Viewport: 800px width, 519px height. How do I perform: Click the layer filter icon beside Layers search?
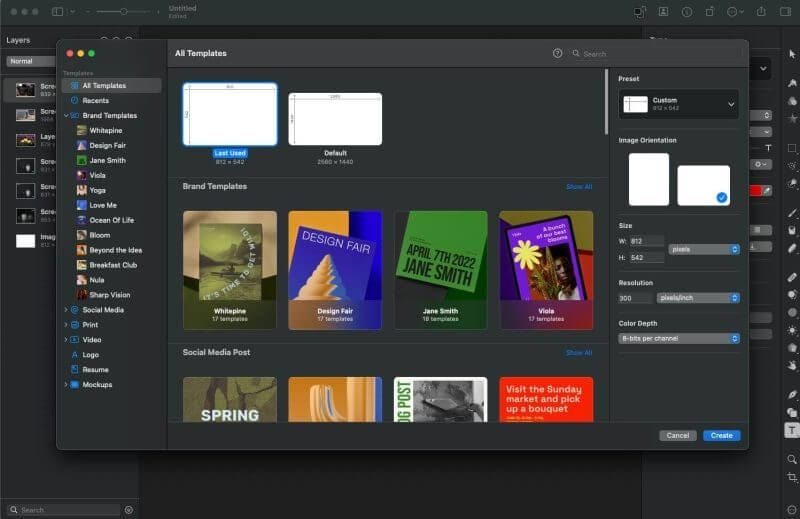pyautogui.click(x=129, y=509)
